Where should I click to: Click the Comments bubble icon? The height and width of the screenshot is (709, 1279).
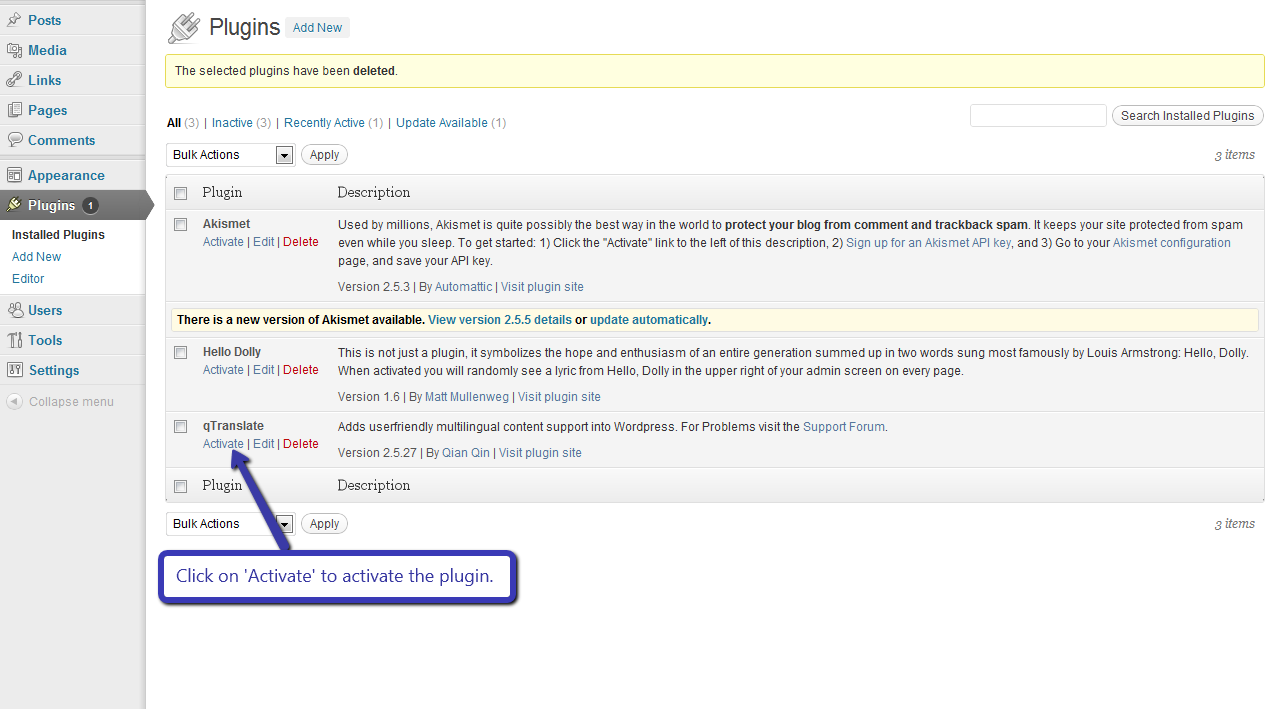14,140
